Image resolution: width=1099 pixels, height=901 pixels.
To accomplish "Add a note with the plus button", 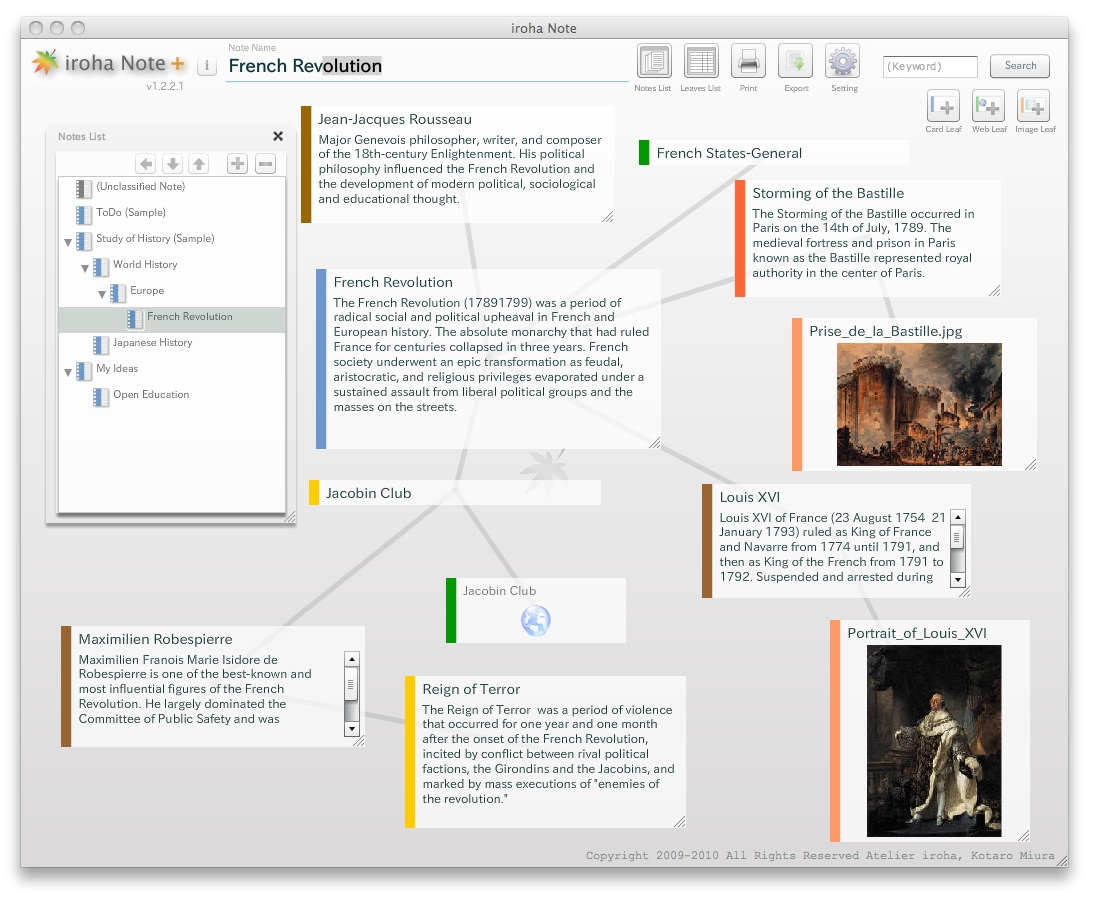I will coord(238,164).
